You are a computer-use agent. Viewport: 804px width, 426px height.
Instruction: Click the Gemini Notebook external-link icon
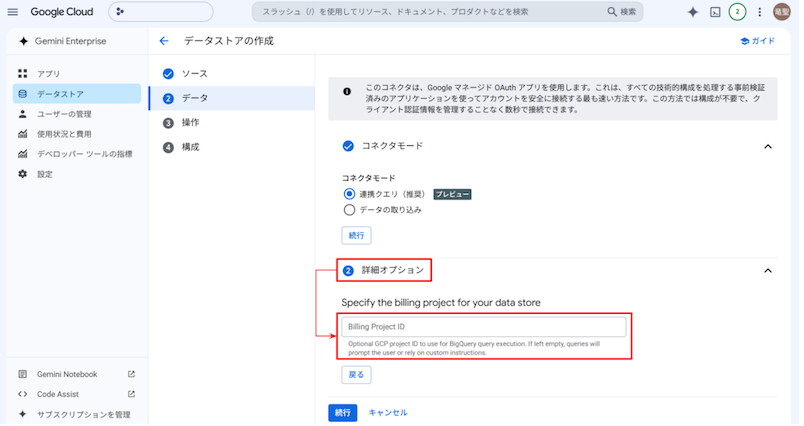[x=131, y=374]
